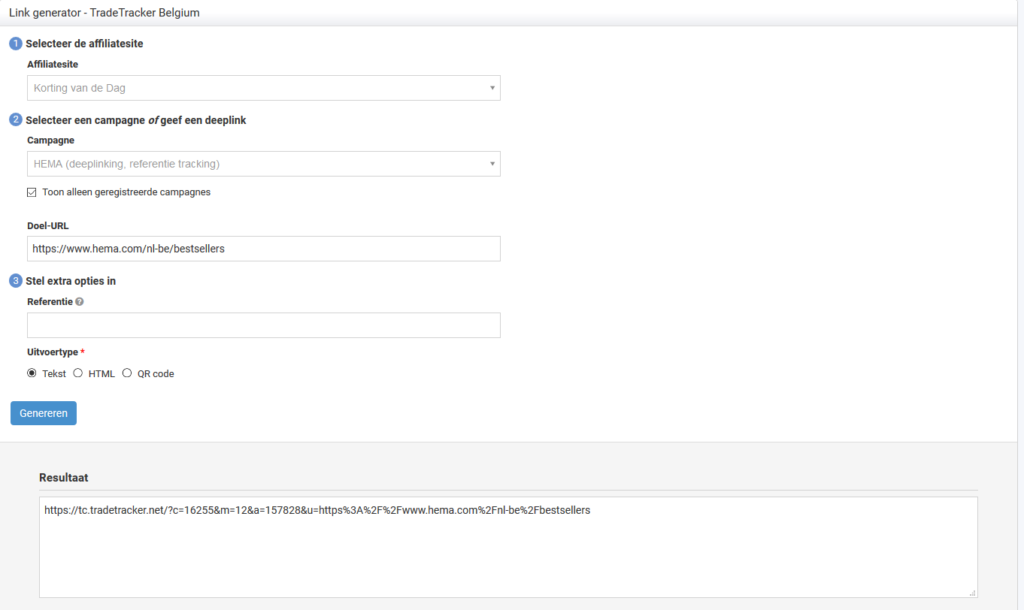Select the Tekst output type

pyautogui.click(x=32, y=373)
